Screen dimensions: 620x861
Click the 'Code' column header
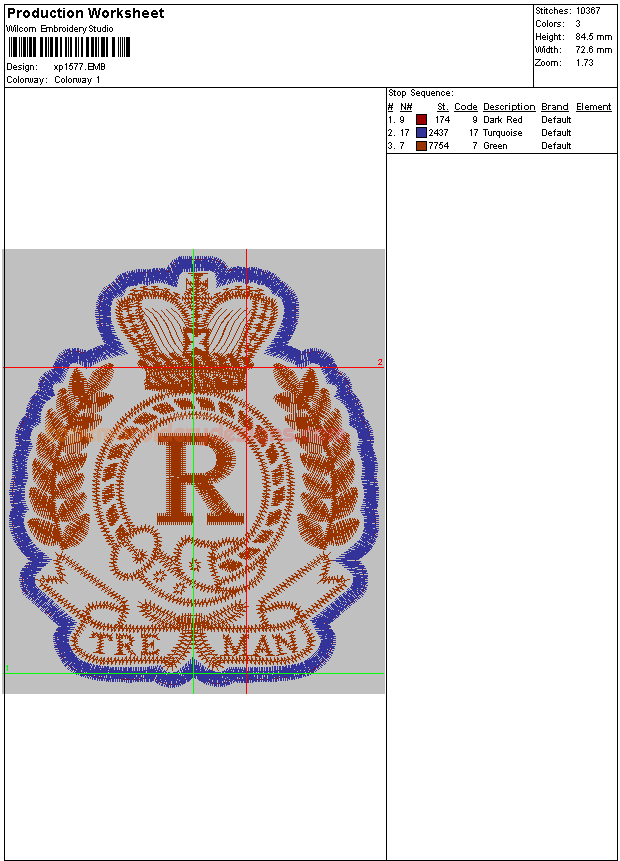466,107
